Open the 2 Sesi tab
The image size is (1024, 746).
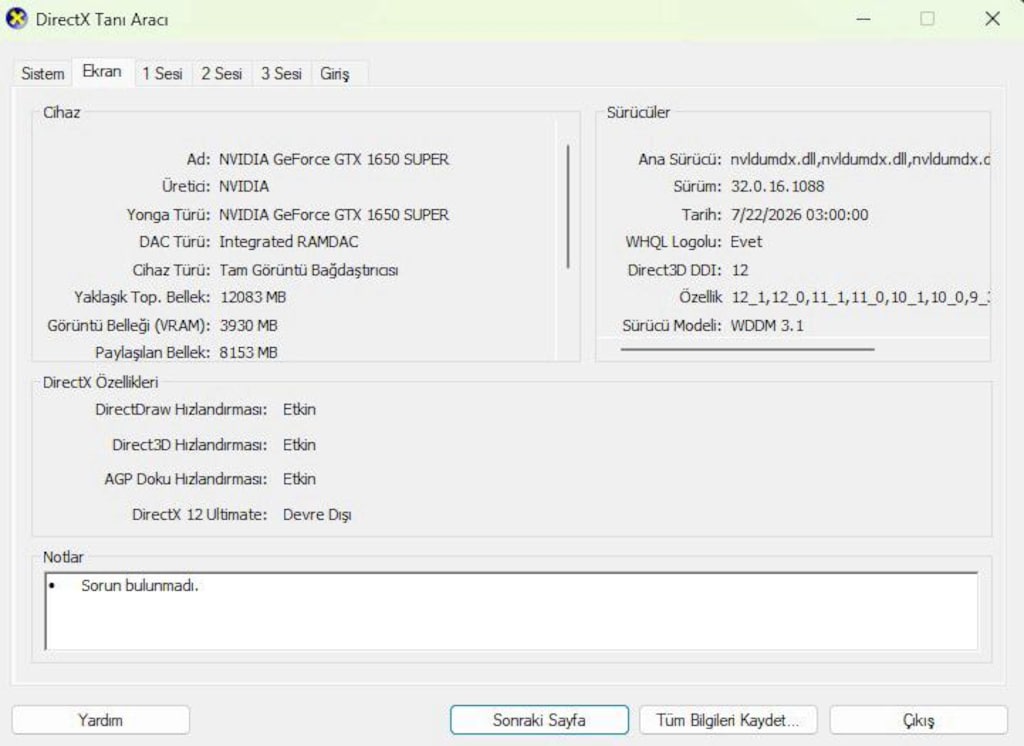click(221, 74)
